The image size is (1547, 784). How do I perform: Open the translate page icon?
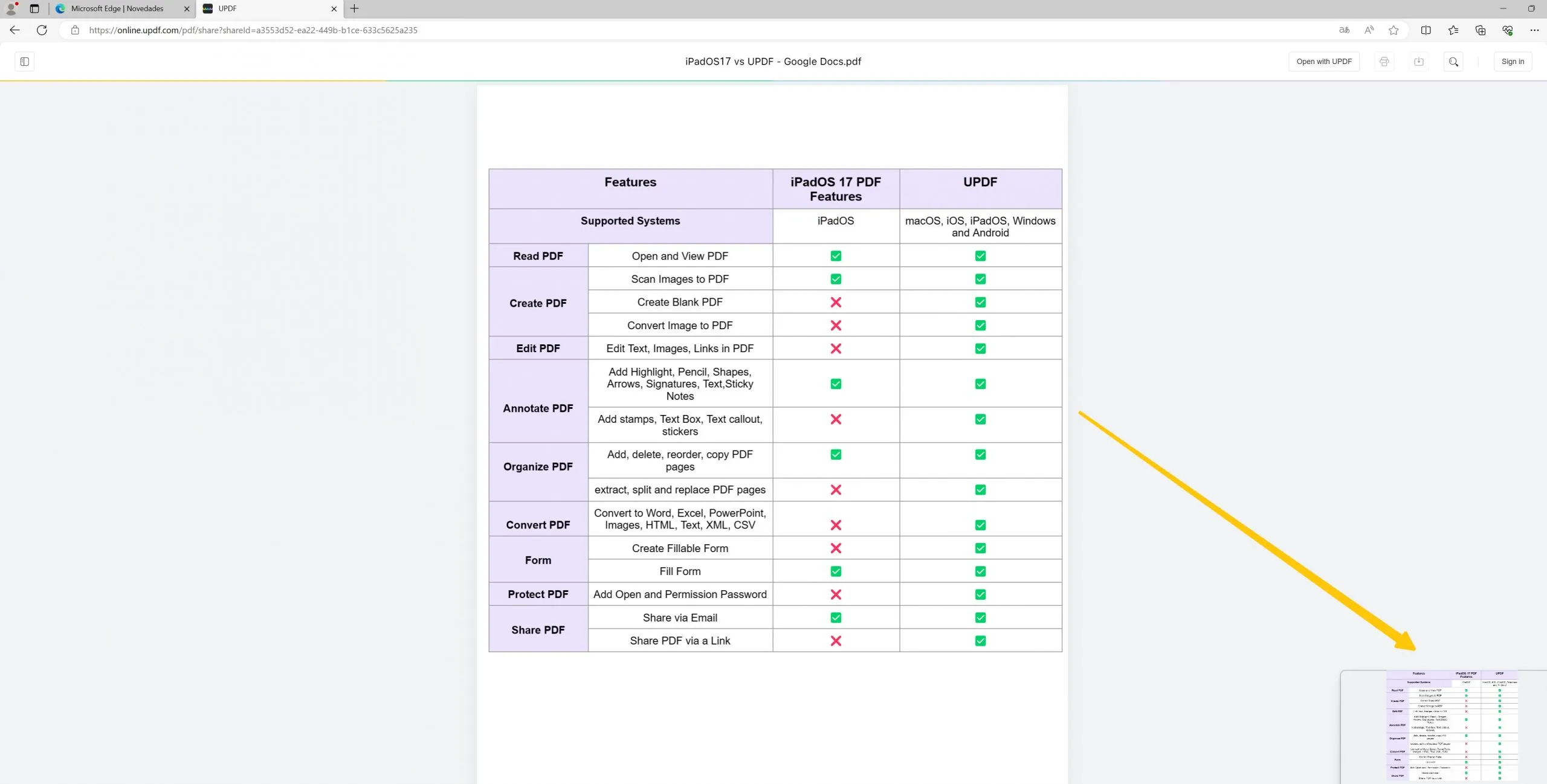1344,30
